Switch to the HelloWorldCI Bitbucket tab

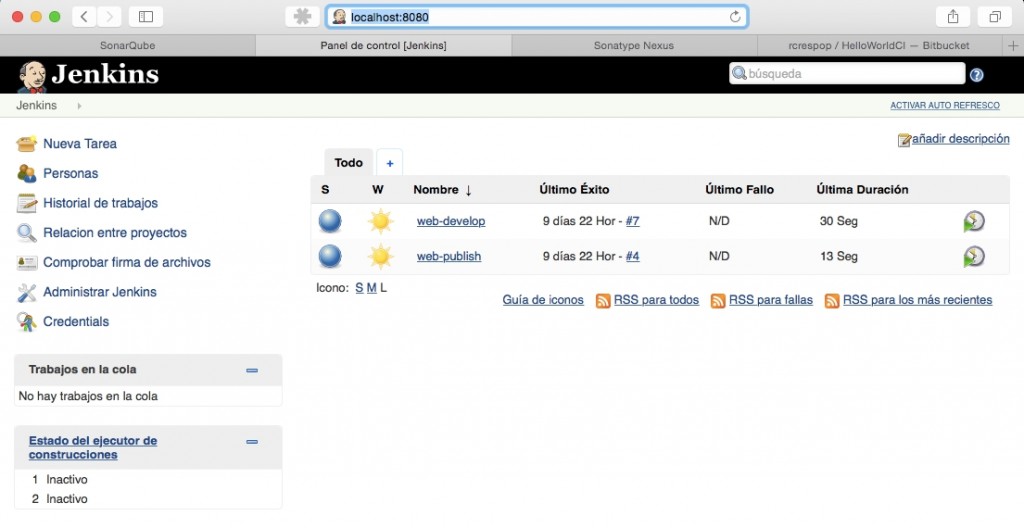click(x=878, y=46)
